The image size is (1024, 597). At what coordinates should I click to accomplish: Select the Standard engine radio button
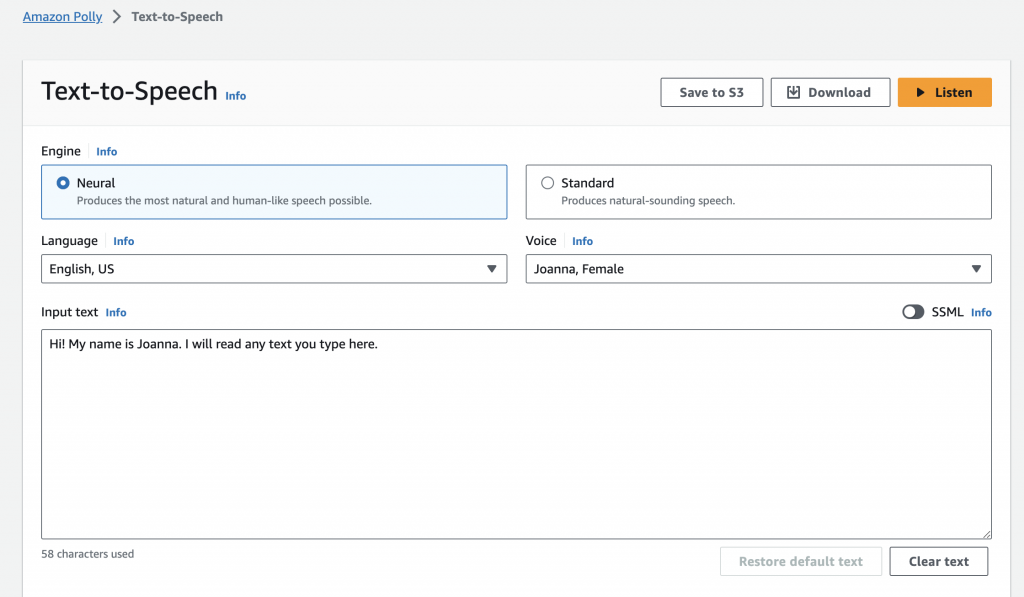(x=547, y=183)
